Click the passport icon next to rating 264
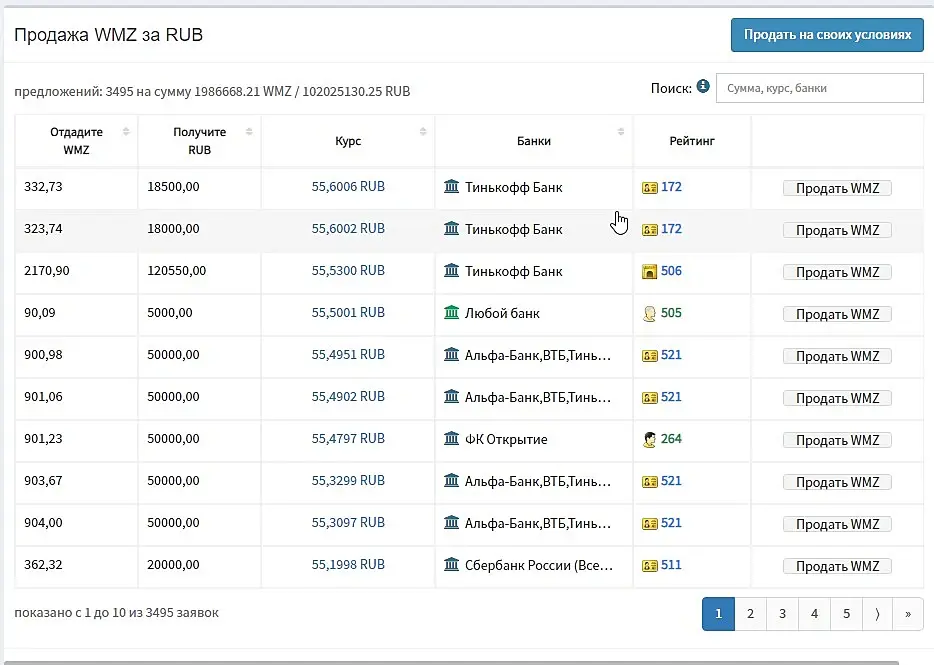The height and width of the screenshot is (665, 934). pos(649,440)
